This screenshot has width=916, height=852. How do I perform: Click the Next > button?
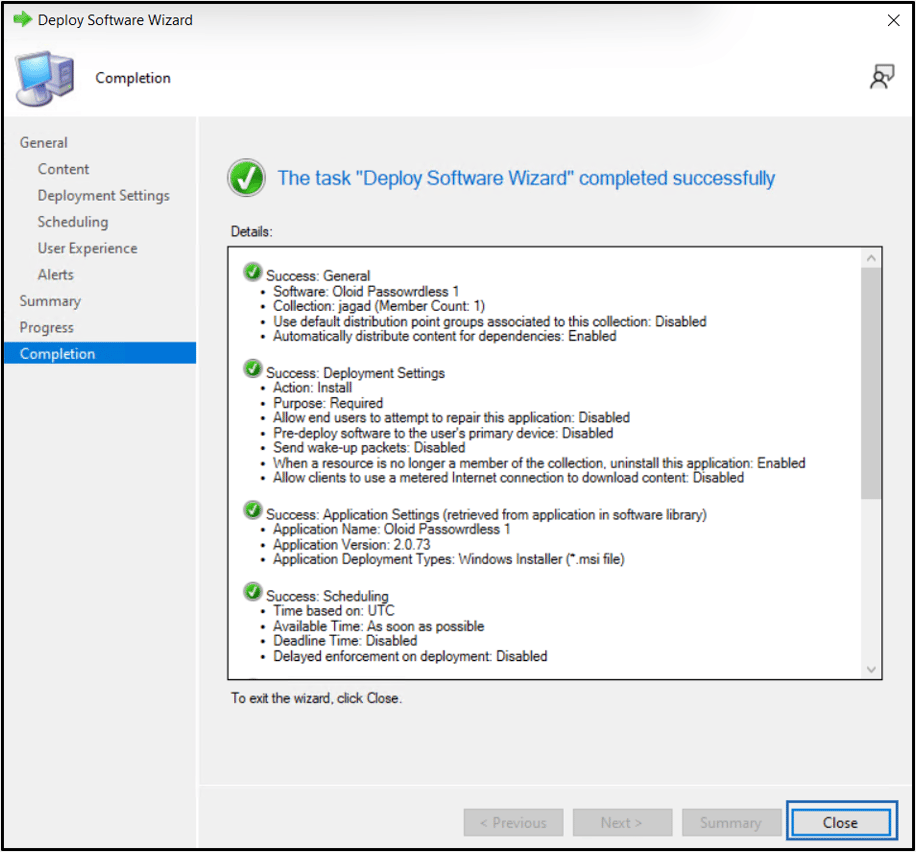(x=622, y=822)
